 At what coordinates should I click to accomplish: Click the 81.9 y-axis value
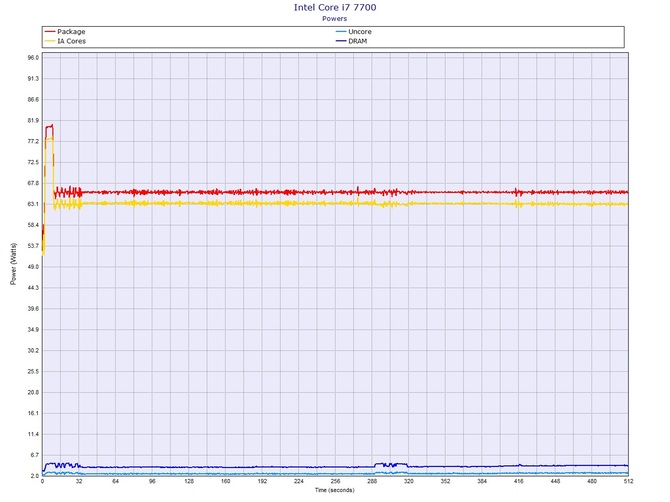[x=33, y=120]
